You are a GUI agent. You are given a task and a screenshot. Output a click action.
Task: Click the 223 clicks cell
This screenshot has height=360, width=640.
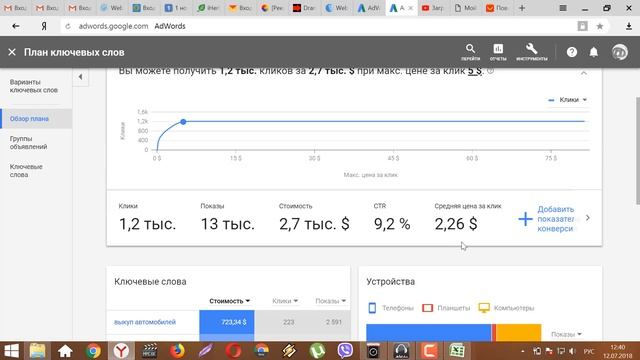(289, 322)
